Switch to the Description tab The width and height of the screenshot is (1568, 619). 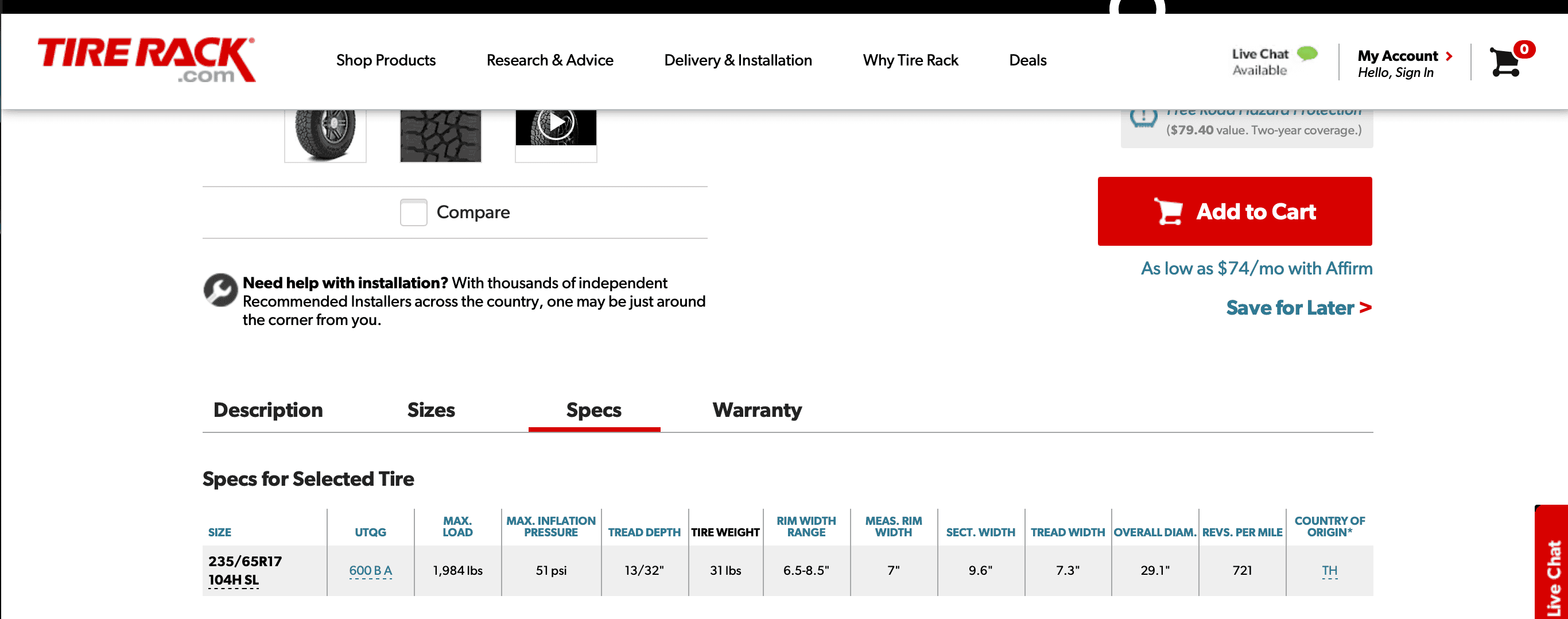268,410
